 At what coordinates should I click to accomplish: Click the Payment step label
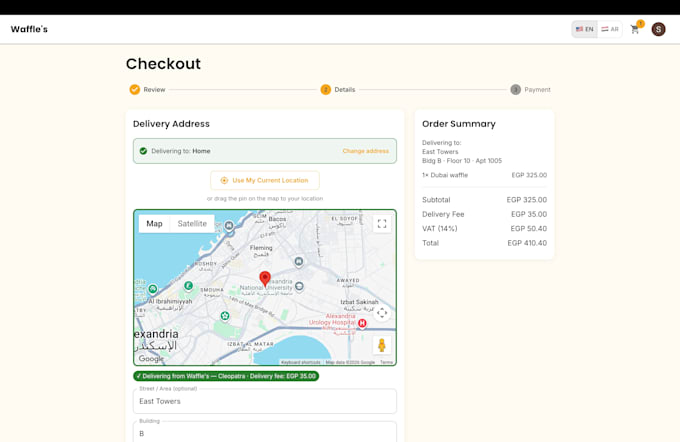pos(537,90)
